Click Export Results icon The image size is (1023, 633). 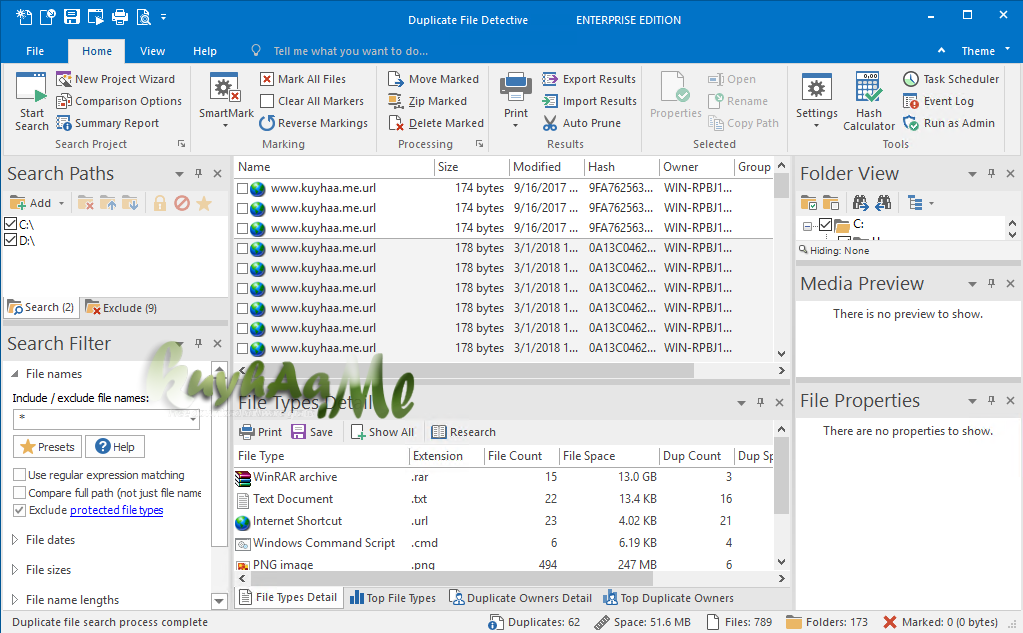[x=550, y=79]
